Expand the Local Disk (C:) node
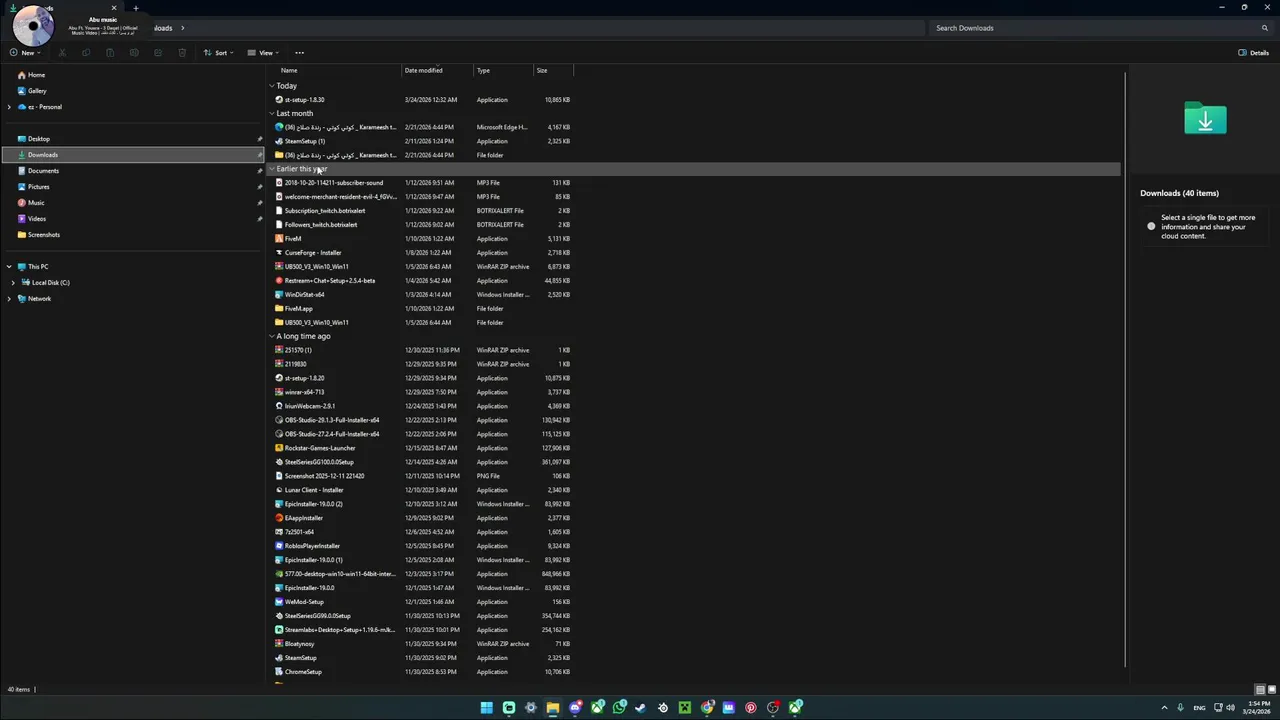1280x720 pixels. (13, 283)
